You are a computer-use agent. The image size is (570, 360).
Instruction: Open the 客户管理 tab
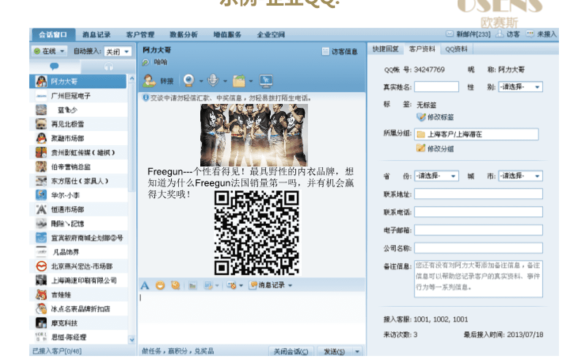[140, 35]
